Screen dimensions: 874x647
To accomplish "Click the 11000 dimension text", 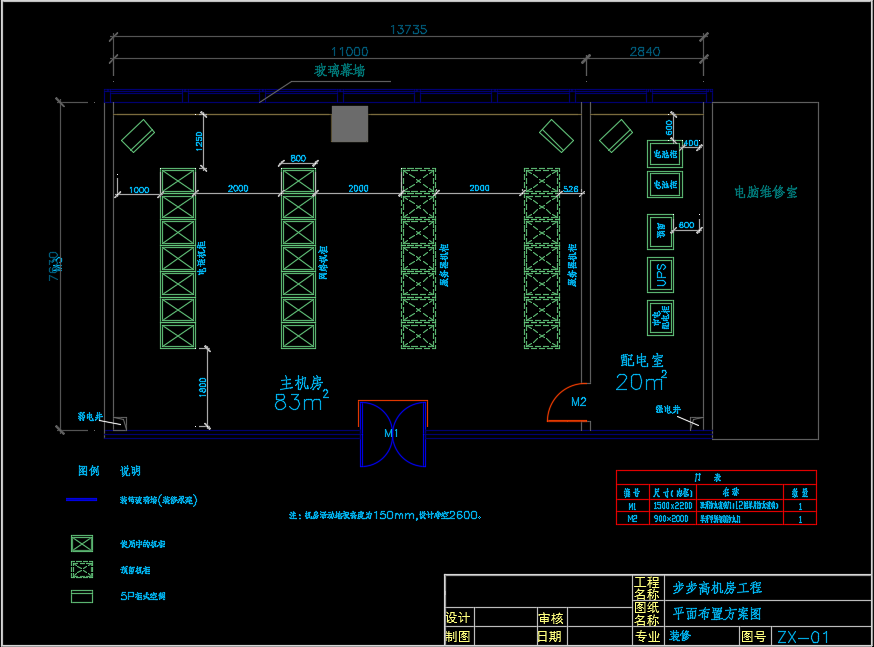I will point(349,52).
